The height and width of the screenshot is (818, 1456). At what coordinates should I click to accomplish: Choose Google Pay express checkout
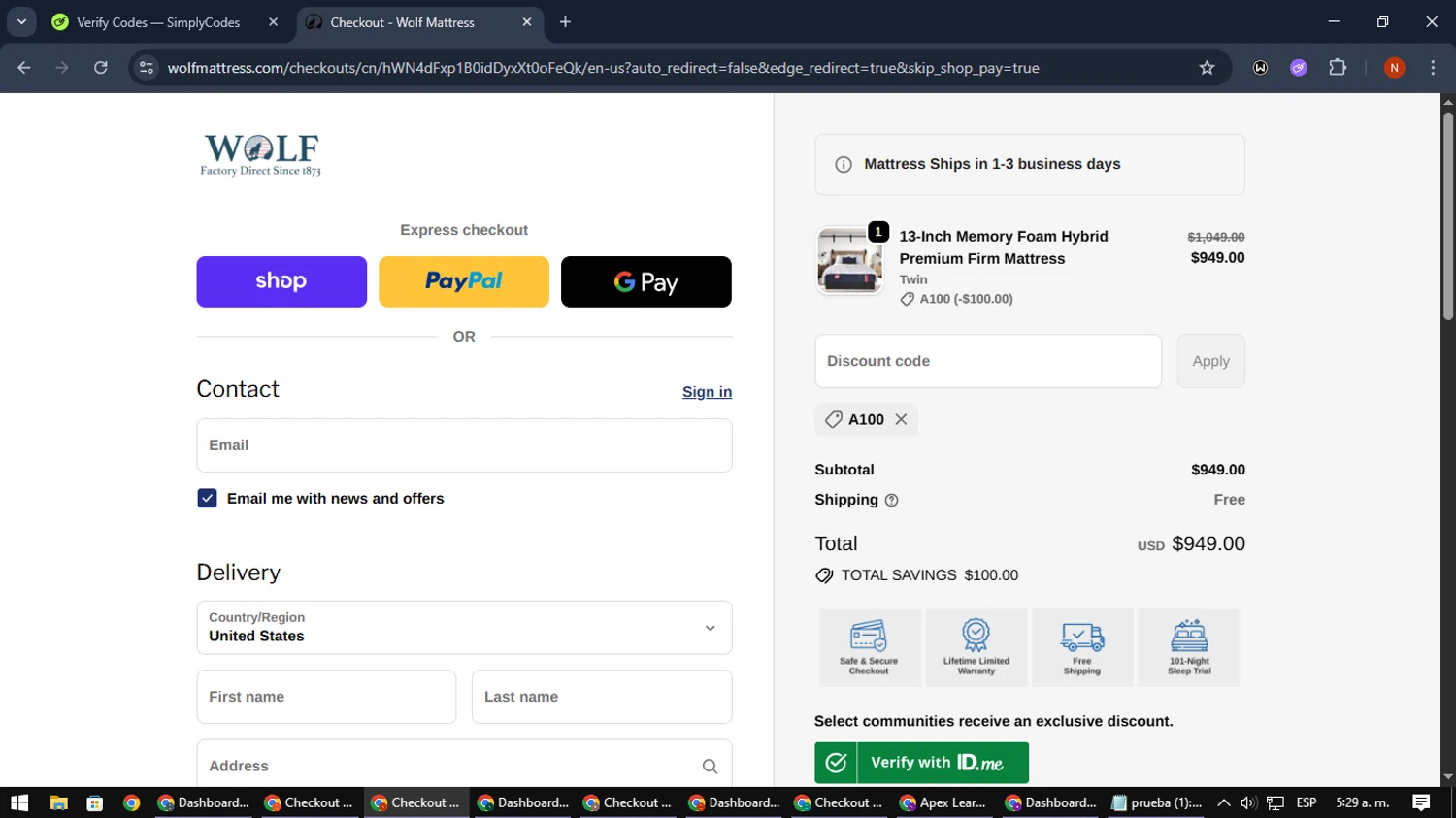tap(646, 281)
